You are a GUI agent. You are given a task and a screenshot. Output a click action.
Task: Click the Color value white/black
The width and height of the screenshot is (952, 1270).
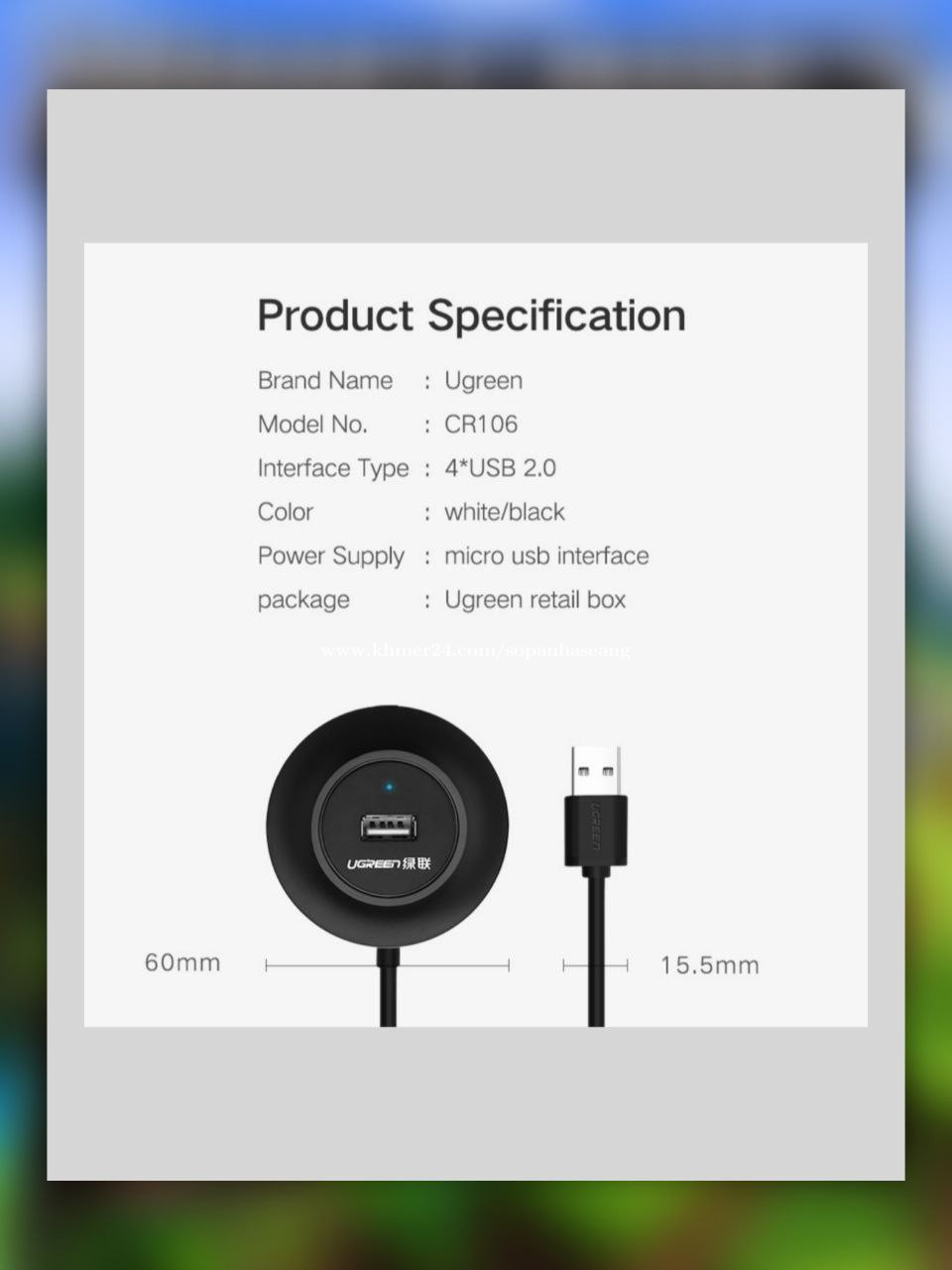tap(505, 512)
